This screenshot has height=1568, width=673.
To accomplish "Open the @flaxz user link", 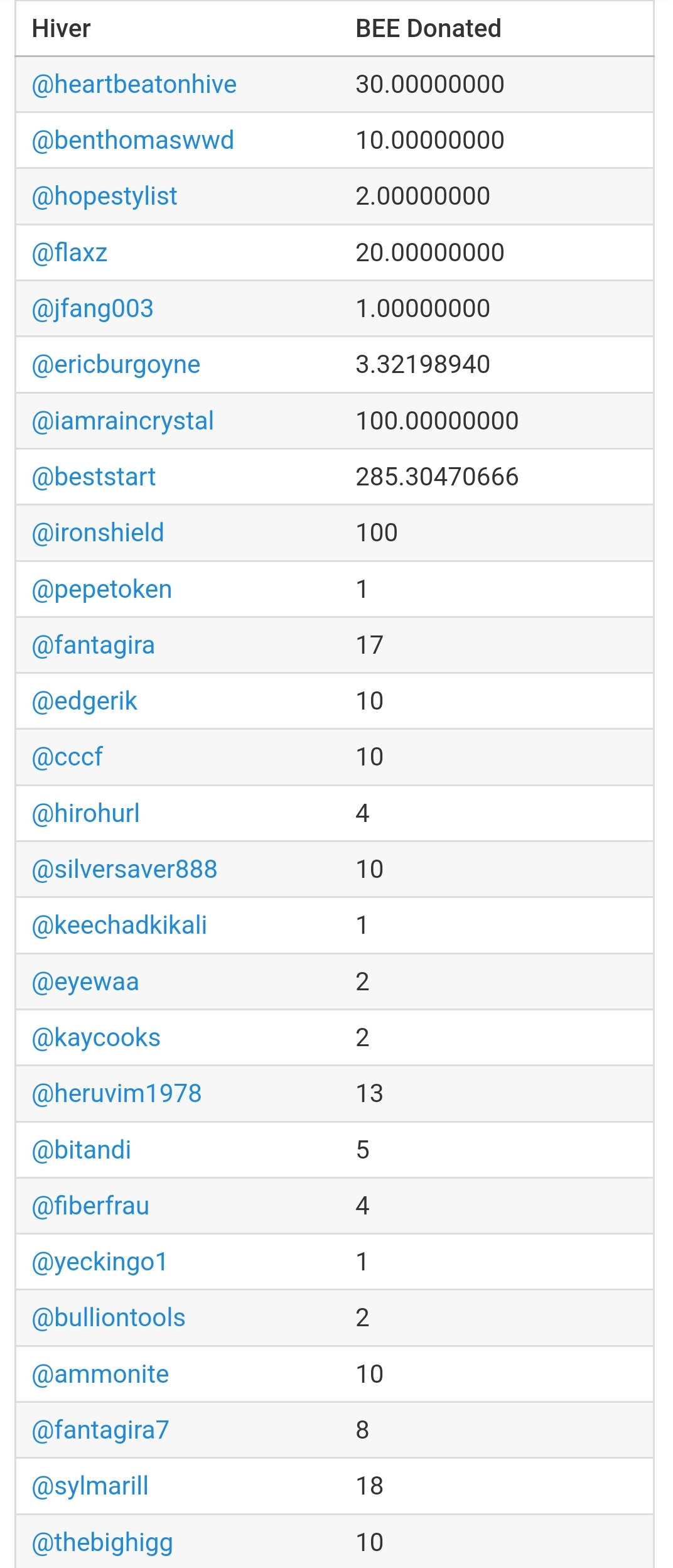I will tap(70, 252).
